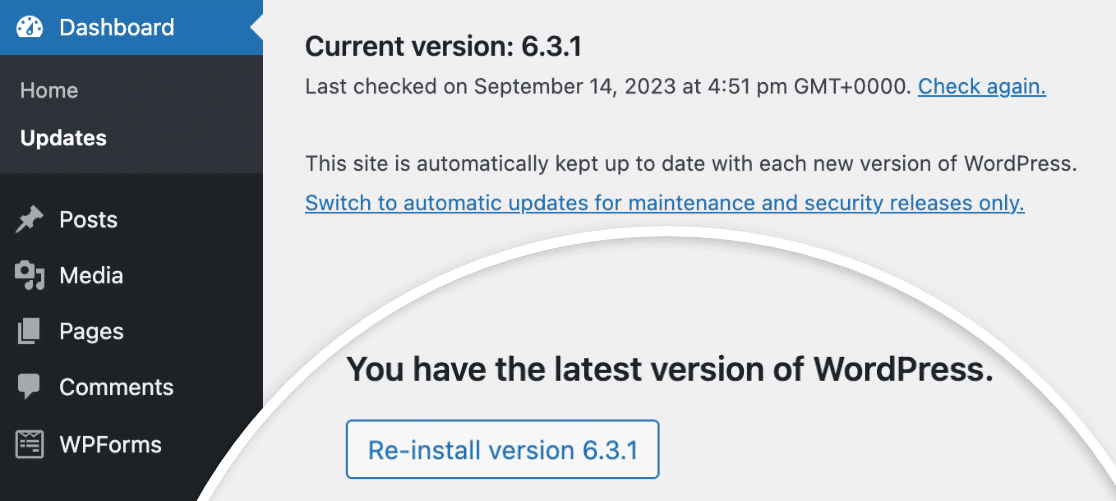Open the WPForms menu label
The image size is (1116, 501).
tap(110, 443)
